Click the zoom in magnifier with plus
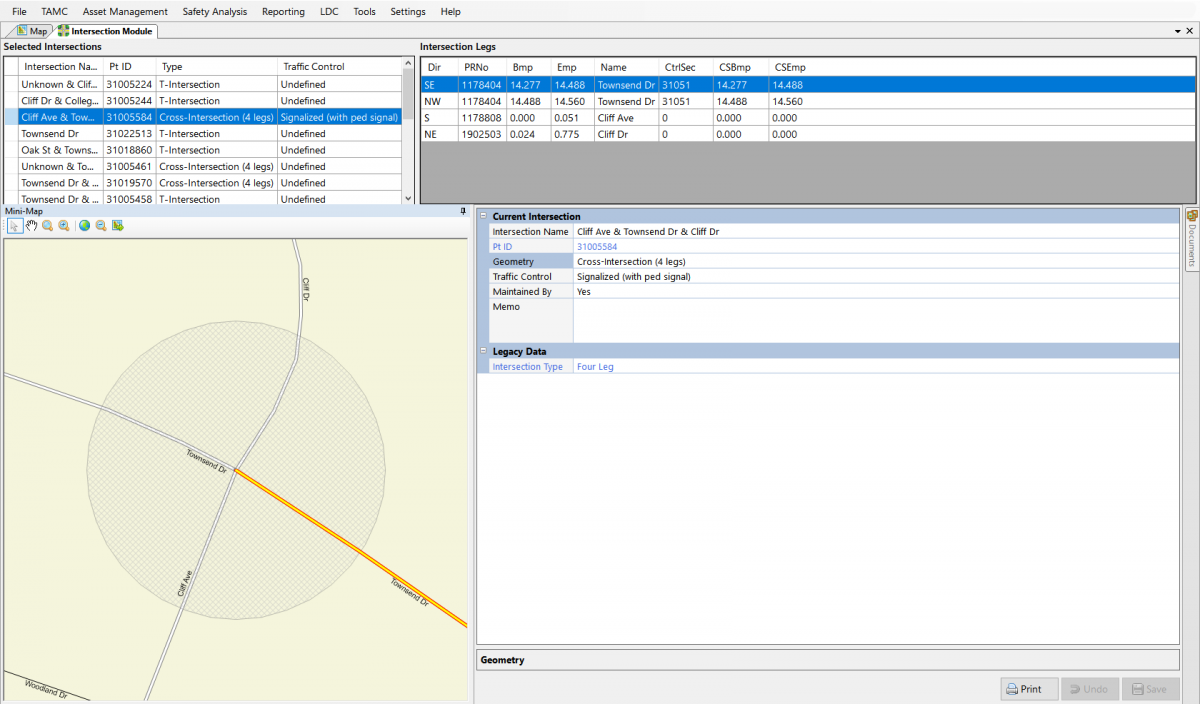 (x=64, y=226)
